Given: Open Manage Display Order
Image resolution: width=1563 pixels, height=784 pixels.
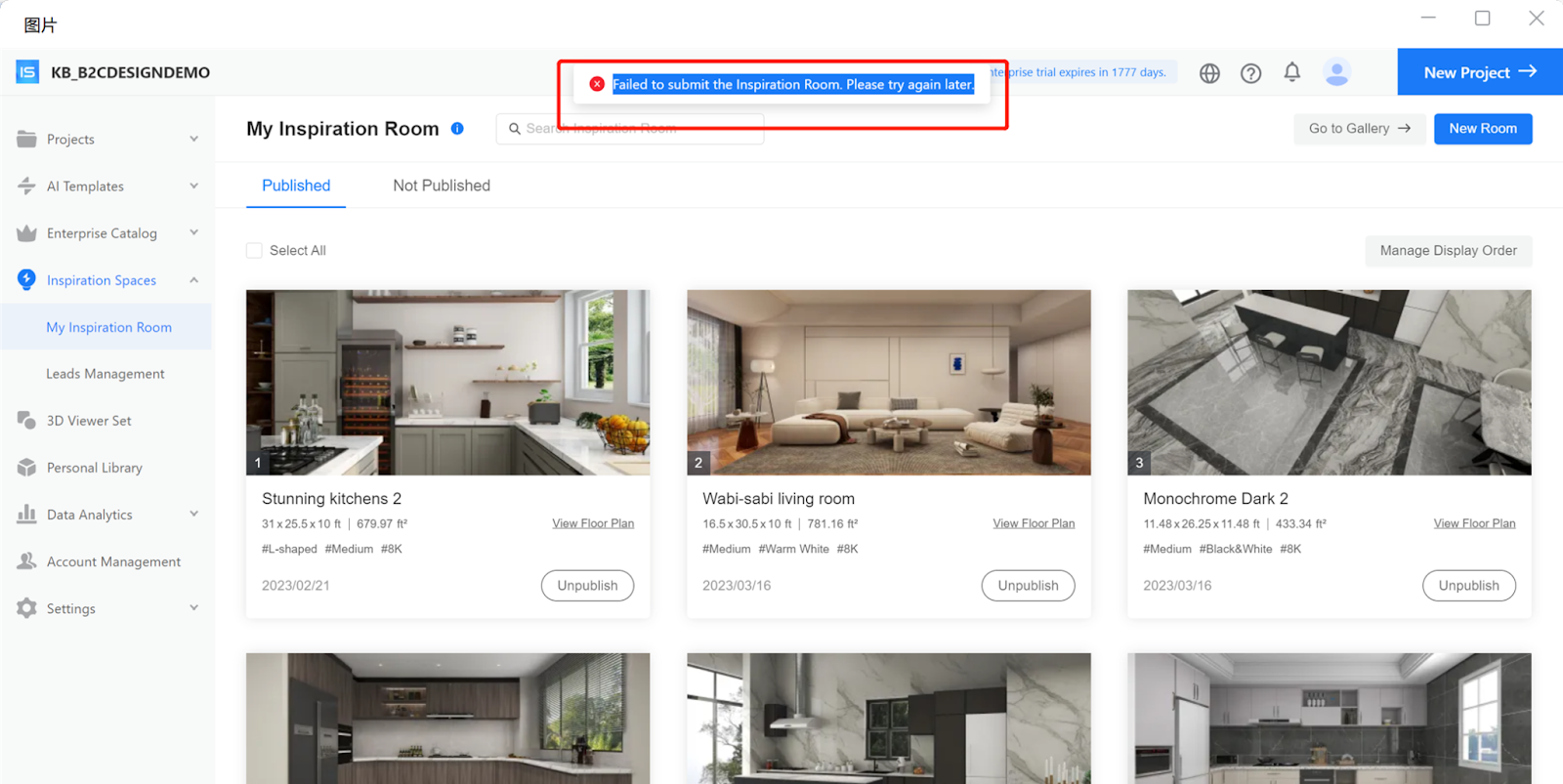Looking at the screenshot, I should (x=1449, y=251).
